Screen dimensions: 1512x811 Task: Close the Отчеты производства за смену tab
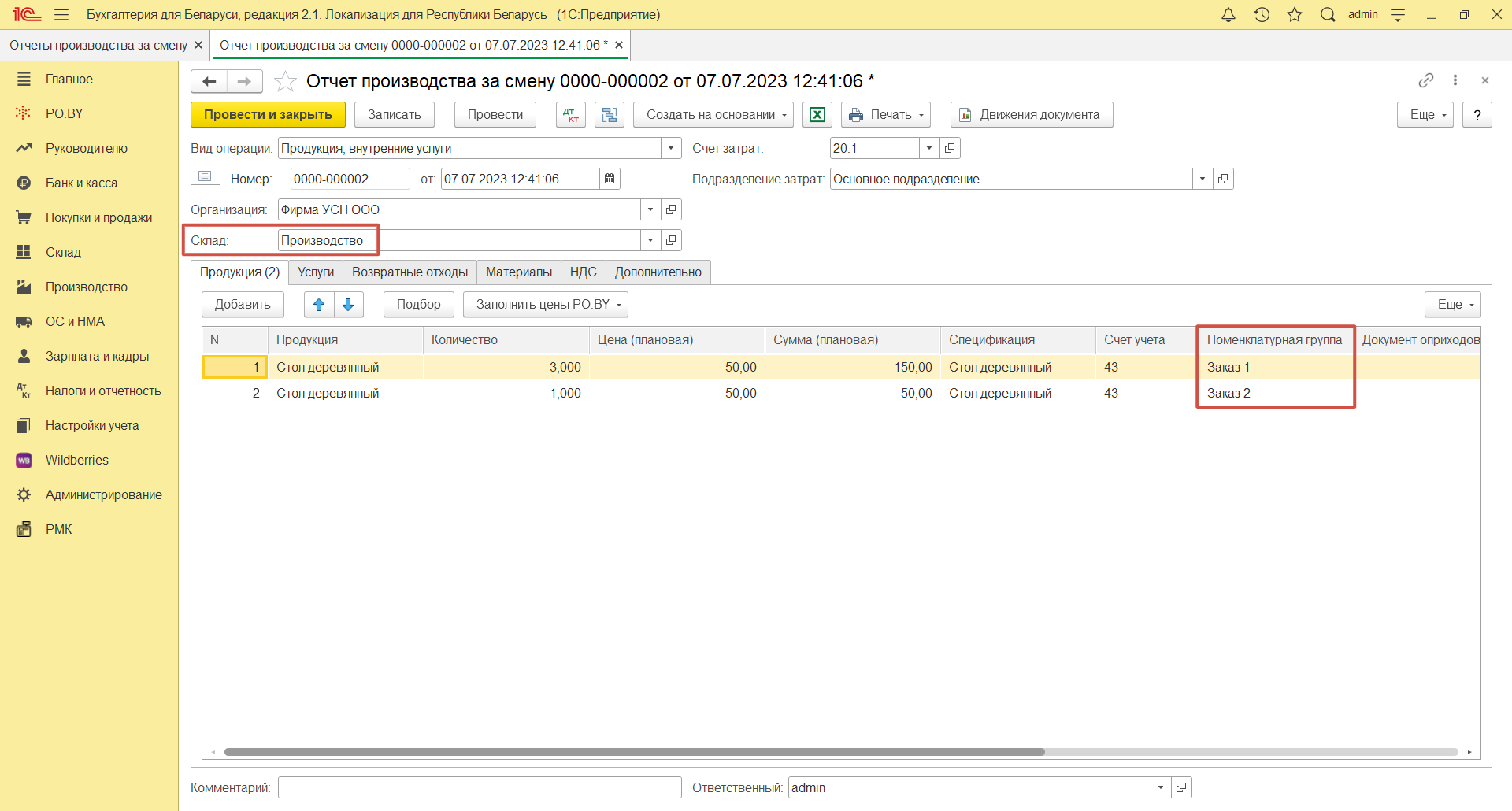(198, 46)
